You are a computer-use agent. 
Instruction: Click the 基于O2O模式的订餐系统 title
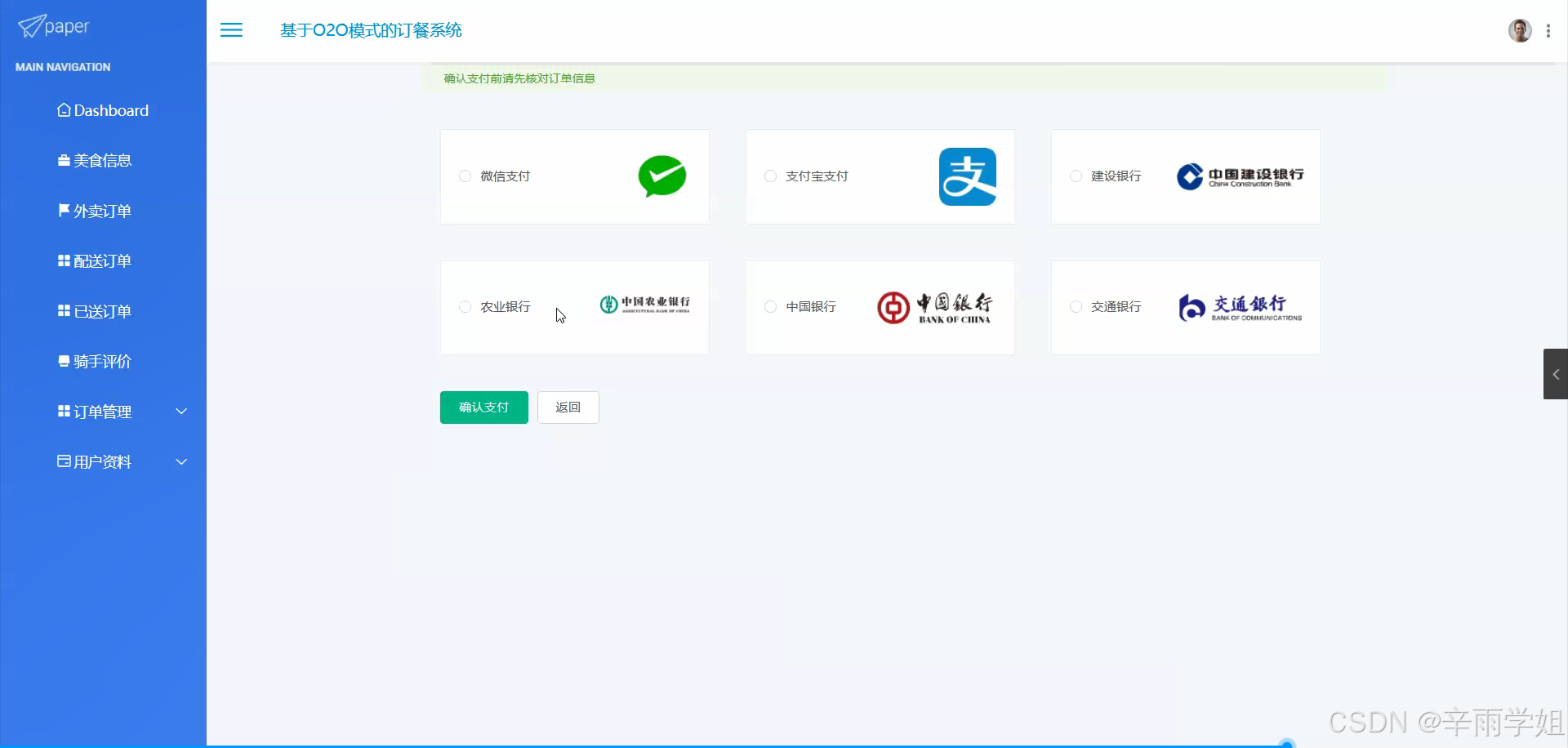click(x=371, y=30)
